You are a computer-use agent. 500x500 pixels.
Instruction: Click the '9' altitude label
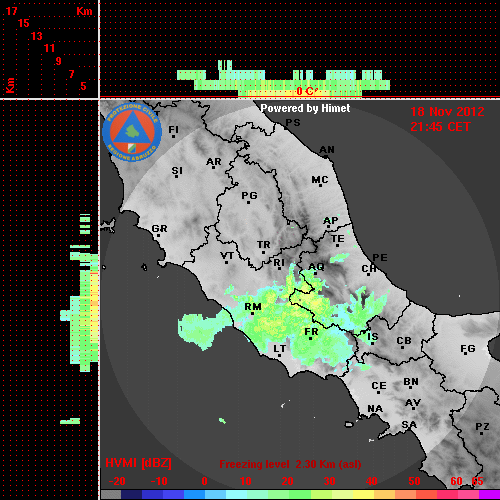tap(59, 61)
